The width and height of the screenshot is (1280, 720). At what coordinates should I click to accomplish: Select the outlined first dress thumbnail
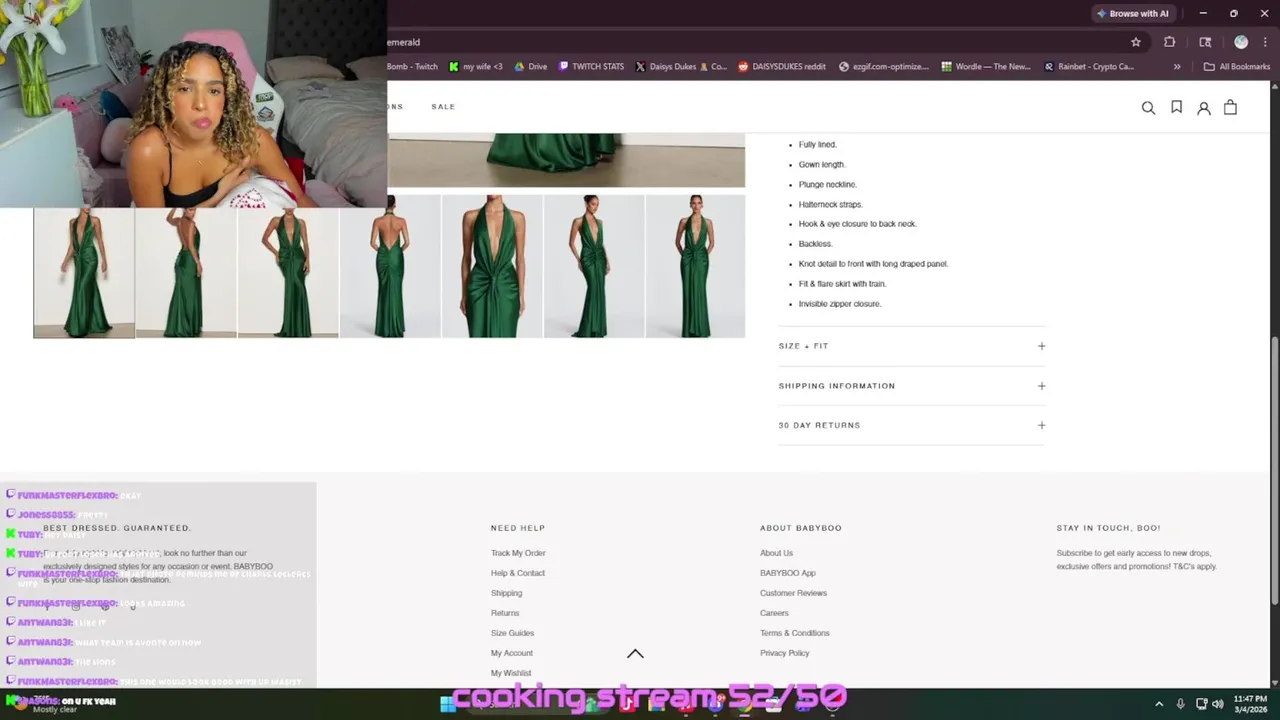[84, 272]
